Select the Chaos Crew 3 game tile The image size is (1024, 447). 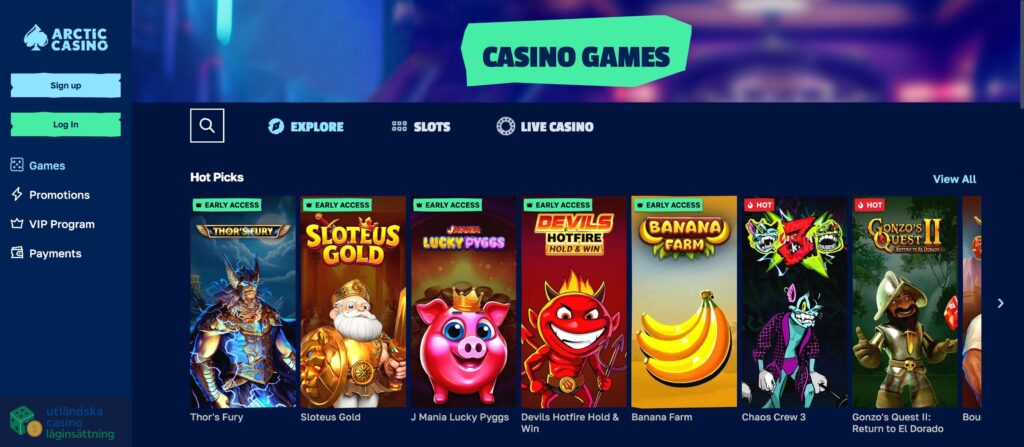tap(794, 302)
